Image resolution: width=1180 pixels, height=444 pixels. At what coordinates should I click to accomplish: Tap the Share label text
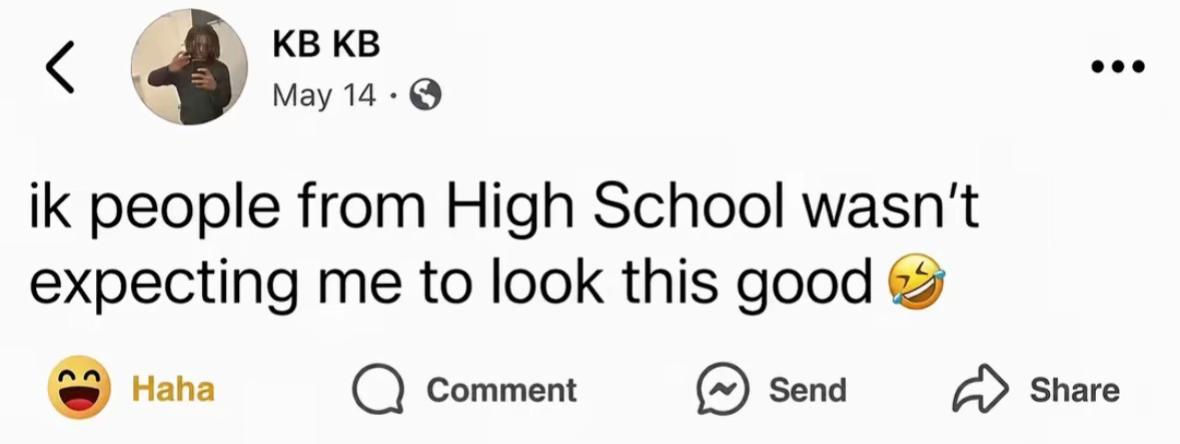(1075, 391)
